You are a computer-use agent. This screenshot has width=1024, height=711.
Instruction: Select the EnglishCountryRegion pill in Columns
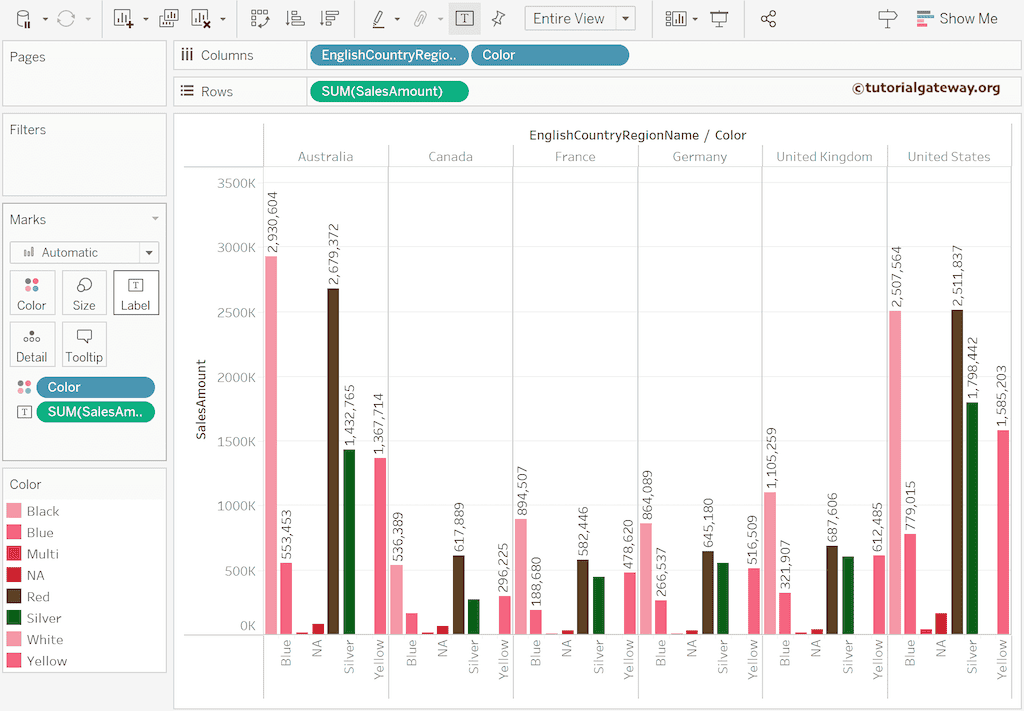pos(388,55)
